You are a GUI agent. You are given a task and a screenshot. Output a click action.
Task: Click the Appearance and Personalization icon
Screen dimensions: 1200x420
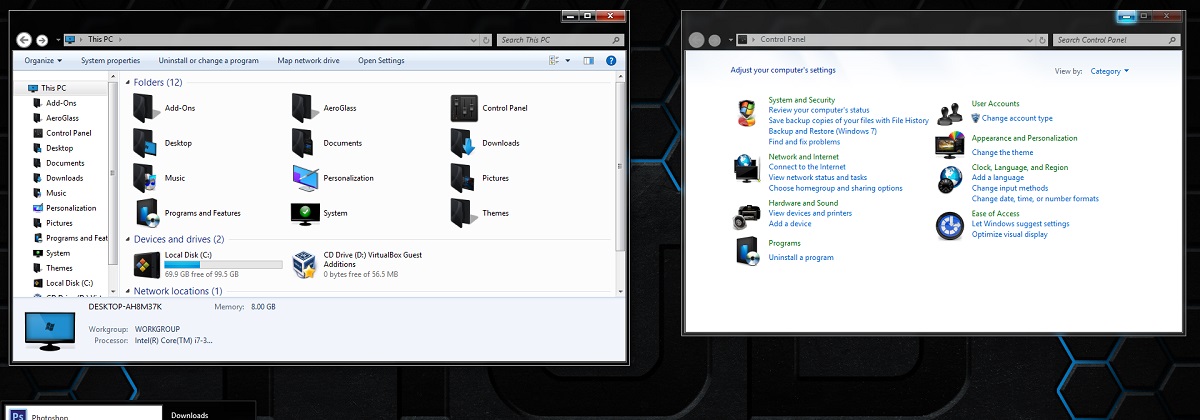point(950,145)
